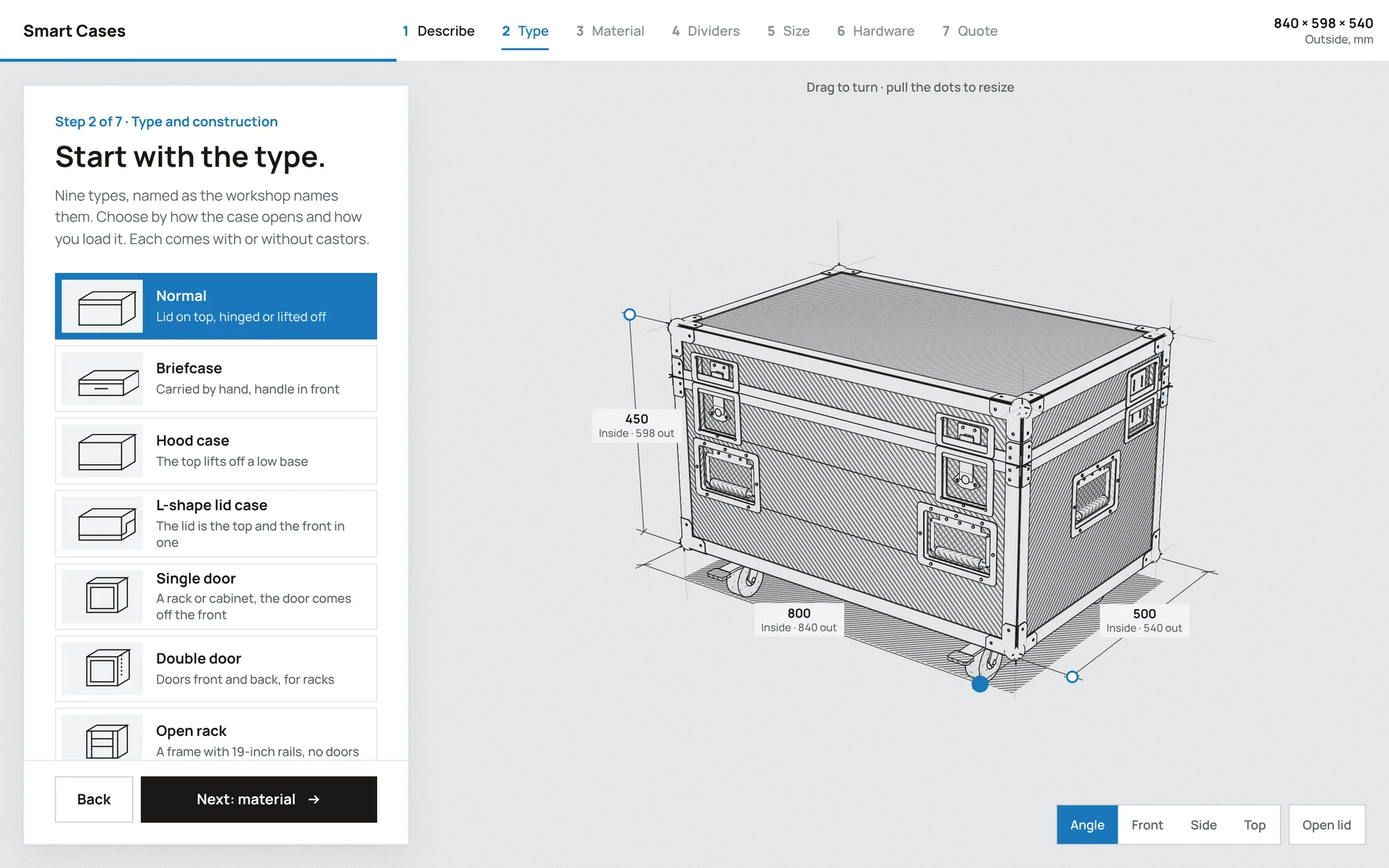Viewport: 1389px width, 868px height.
Task: Click the 840 × 598 × 540 readout
Action: coord(1323,23)
